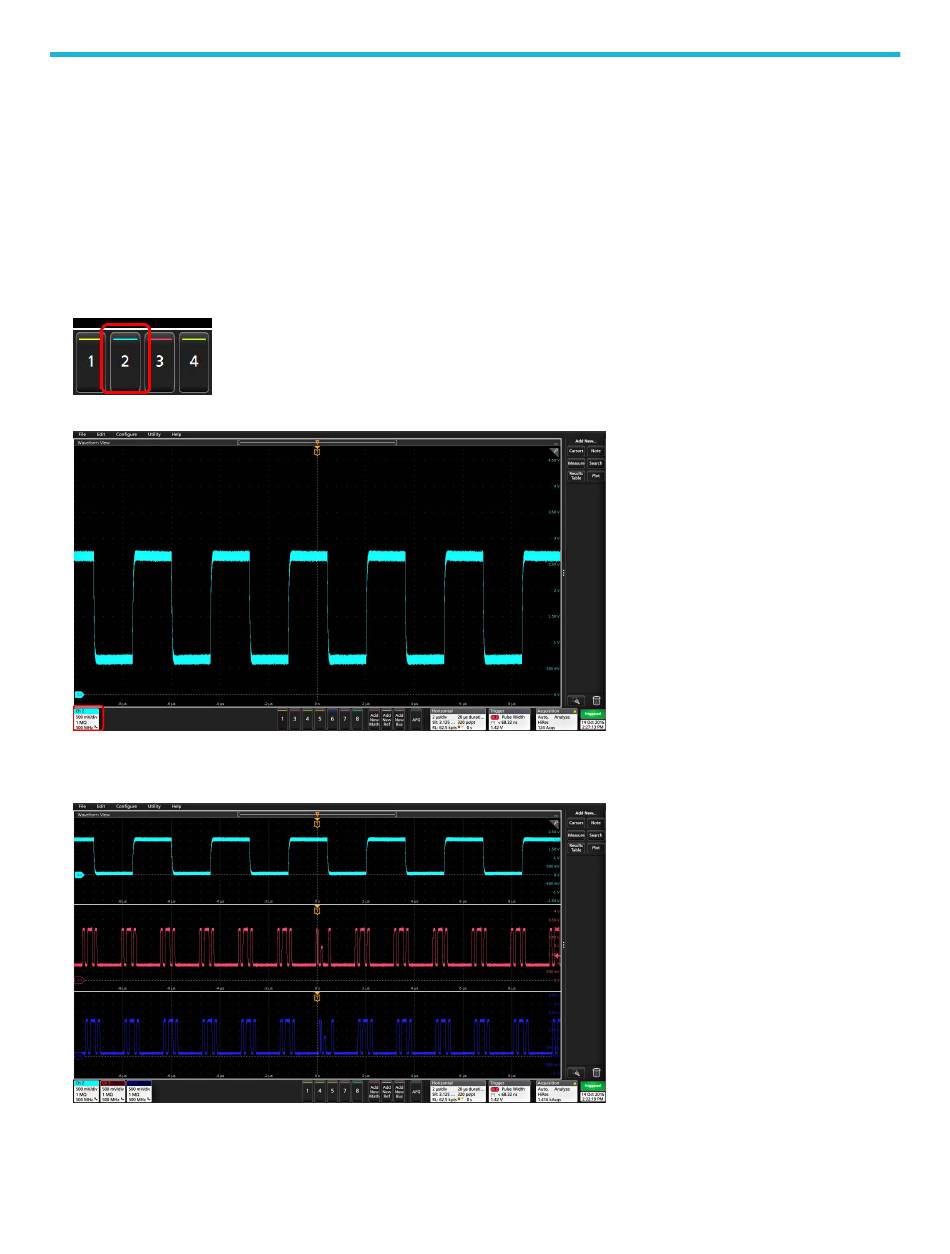Click trigger position marker in single-waveform screenshot
Image resolution: width=950 pixels, height=1254 pixels.
(x=317, y=451)
